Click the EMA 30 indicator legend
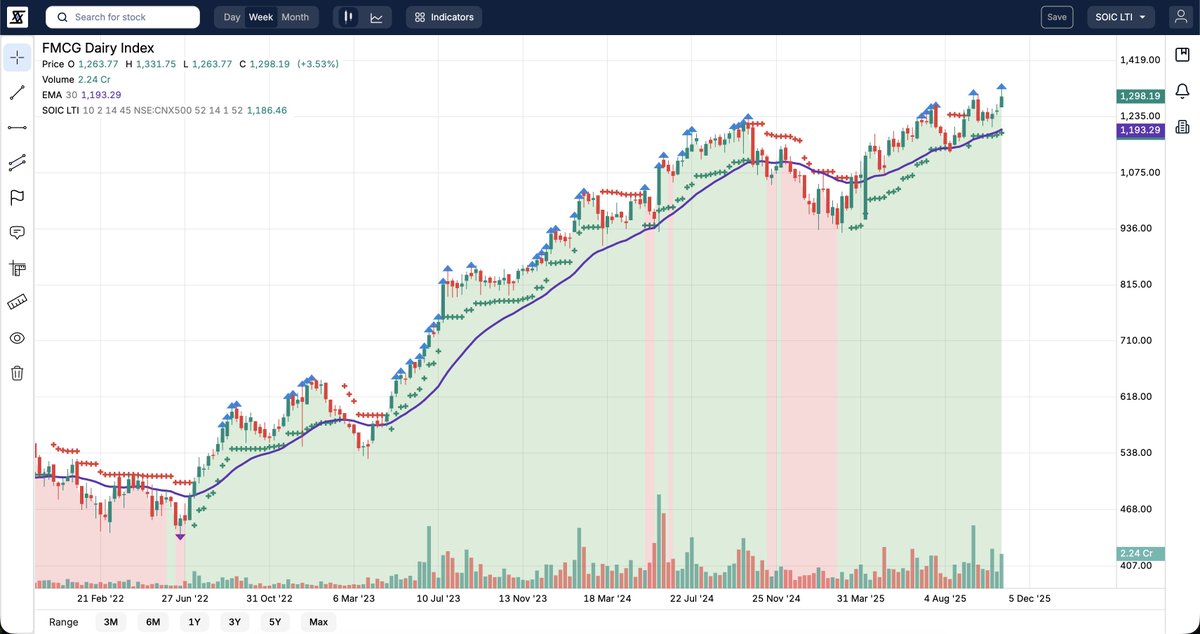 pos(82,95)
